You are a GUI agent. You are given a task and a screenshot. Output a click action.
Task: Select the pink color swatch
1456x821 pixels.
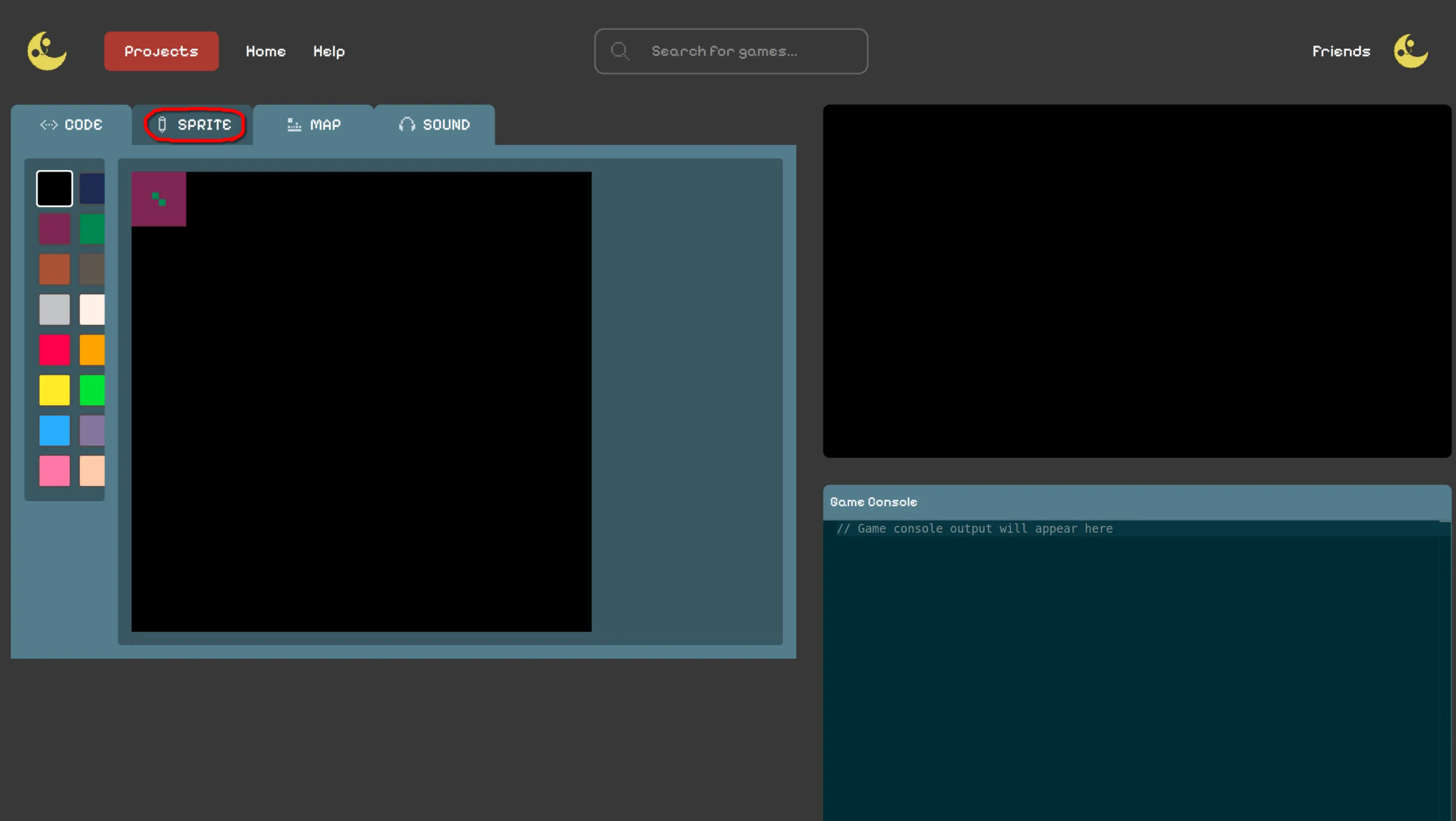pyautogui.click(x=54, y=471)
